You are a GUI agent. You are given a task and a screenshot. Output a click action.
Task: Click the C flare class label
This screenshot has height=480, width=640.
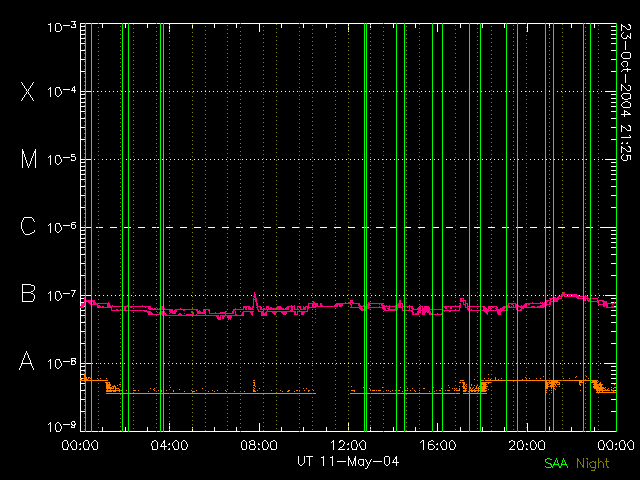tap(28, 226)
